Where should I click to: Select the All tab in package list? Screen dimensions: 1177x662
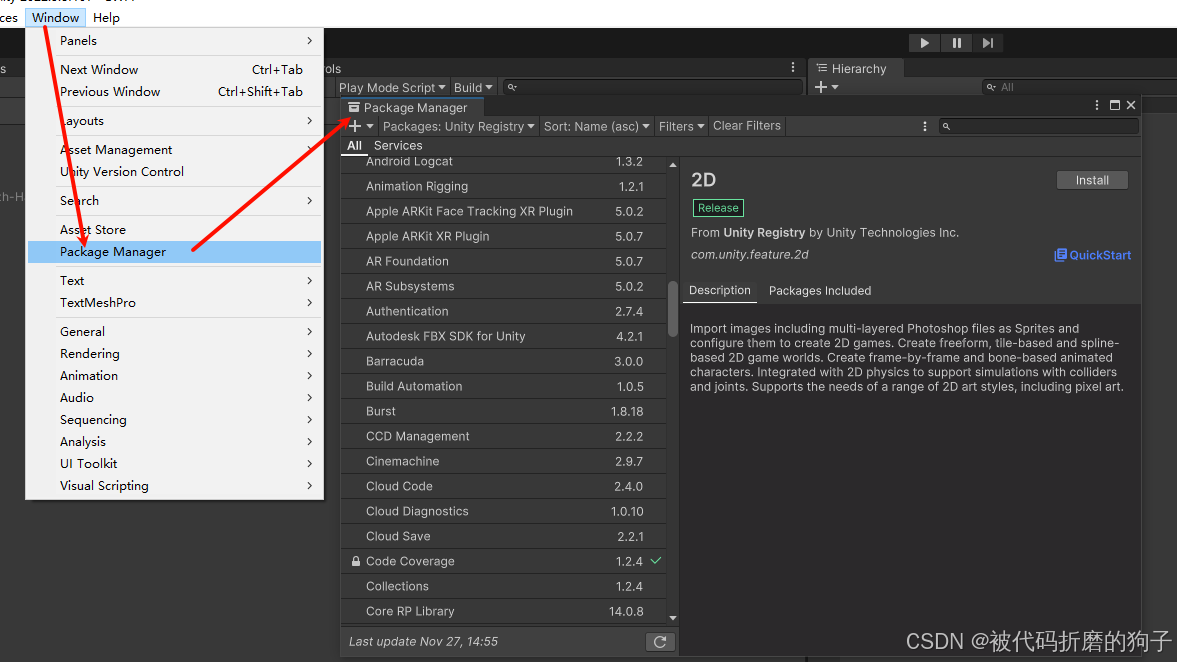pos(354,146)
